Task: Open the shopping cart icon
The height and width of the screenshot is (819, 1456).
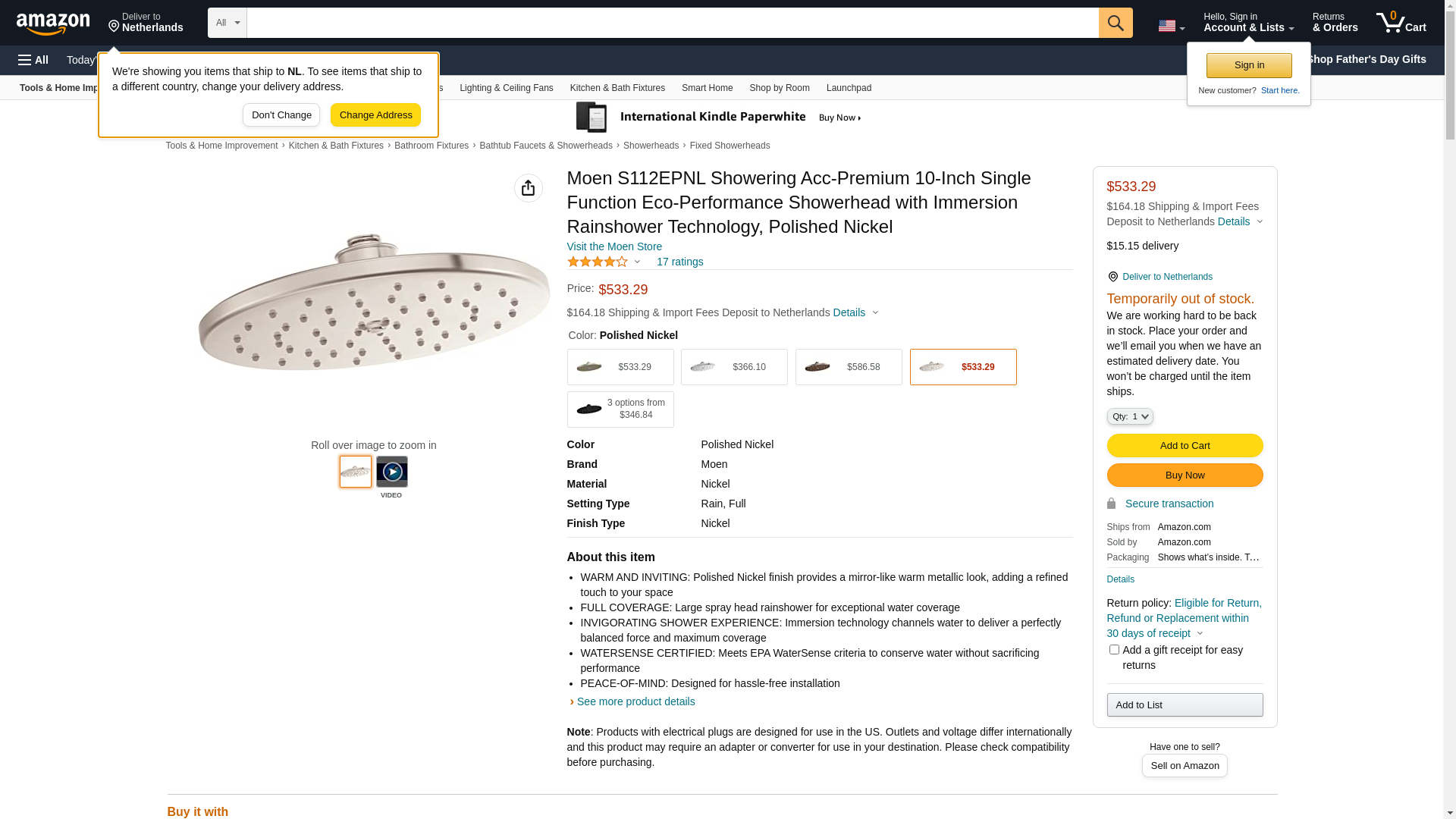Action: tap(1401, 23)
